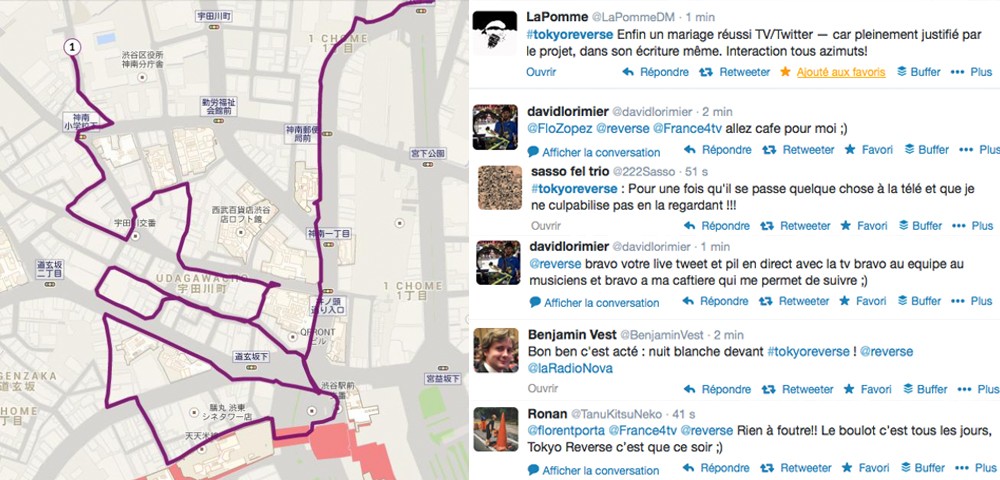
Task: Open the Plus menu on LaPomme's tweet
Action: coord(971,72)
